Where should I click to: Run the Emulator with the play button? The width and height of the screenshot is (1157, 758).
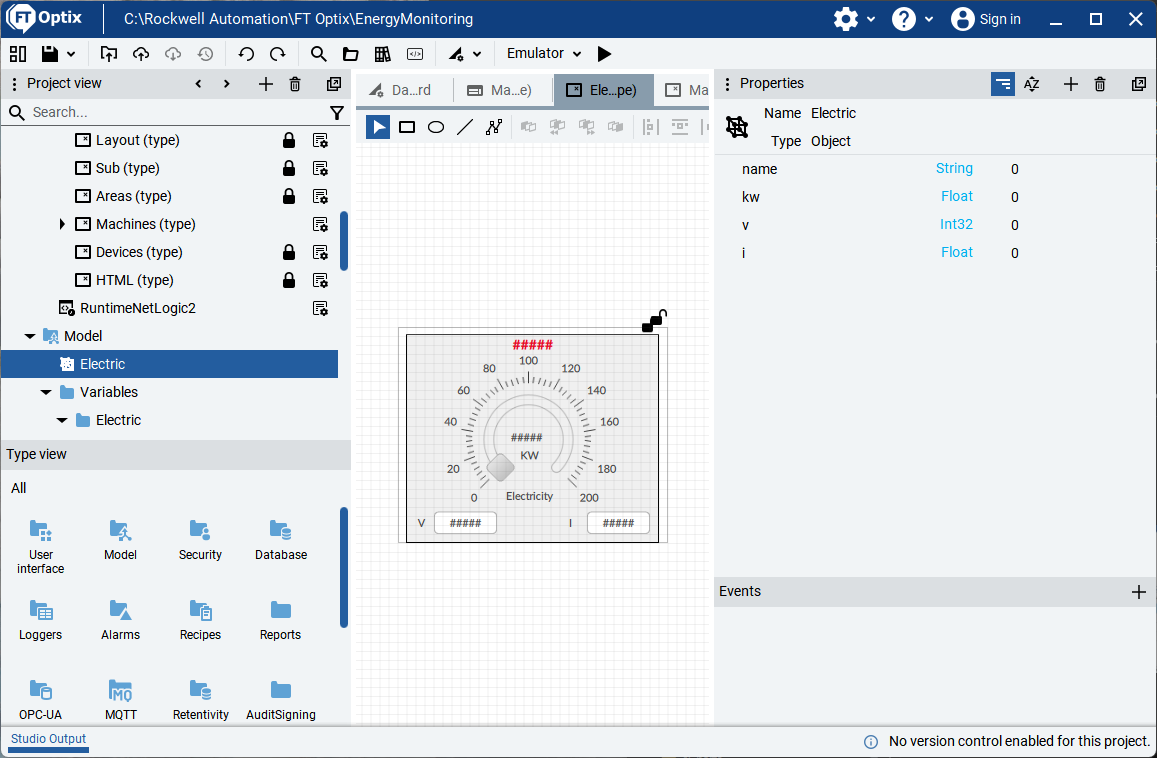click(604, 54)
